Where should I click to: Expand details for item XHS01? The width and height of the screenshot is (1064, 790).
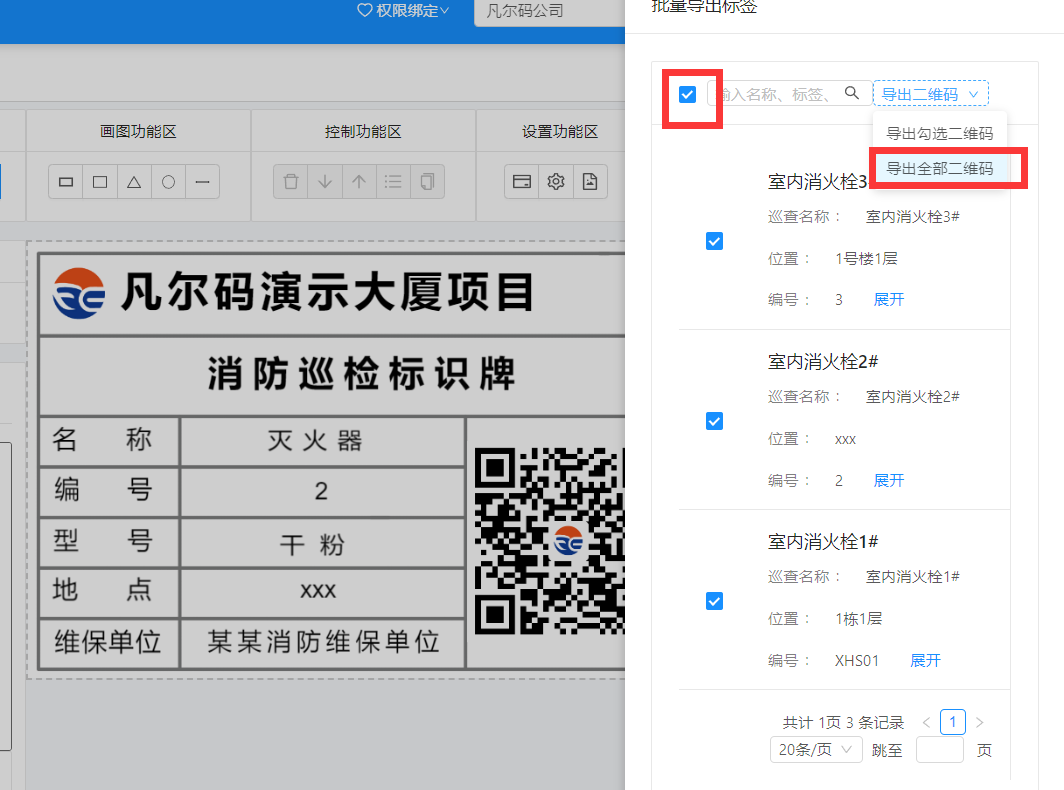point(925,660)
